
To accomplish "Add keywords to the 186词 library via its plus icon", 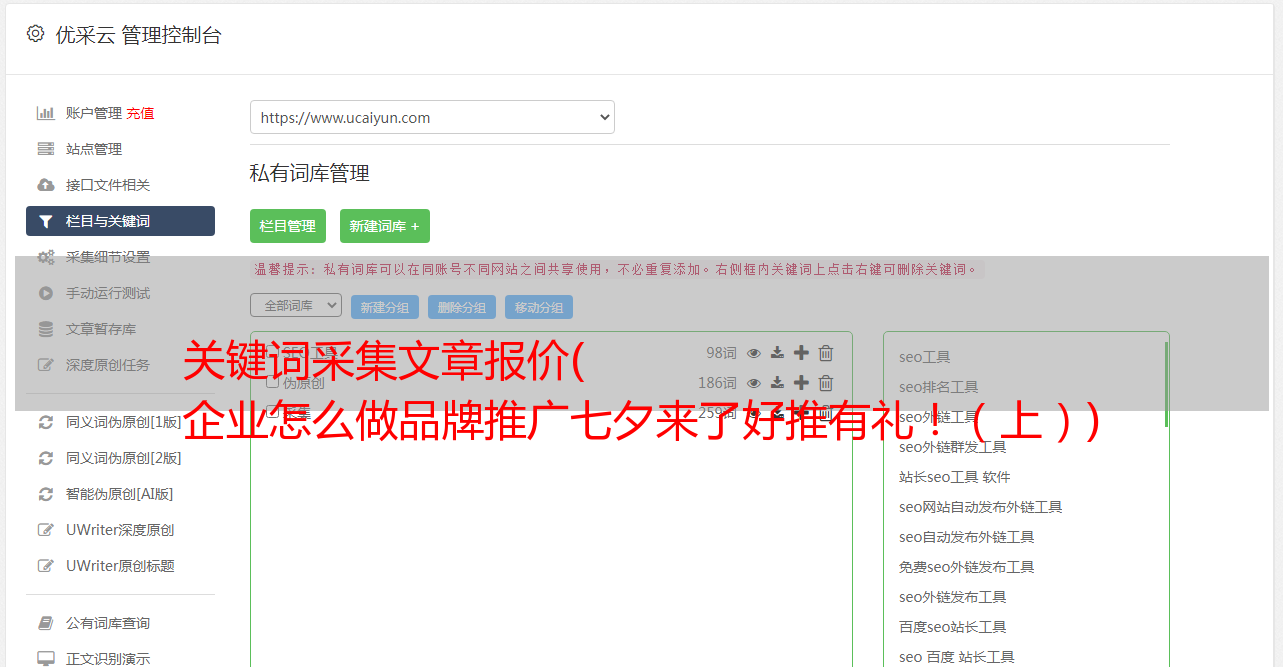I will tap(801, 383).
